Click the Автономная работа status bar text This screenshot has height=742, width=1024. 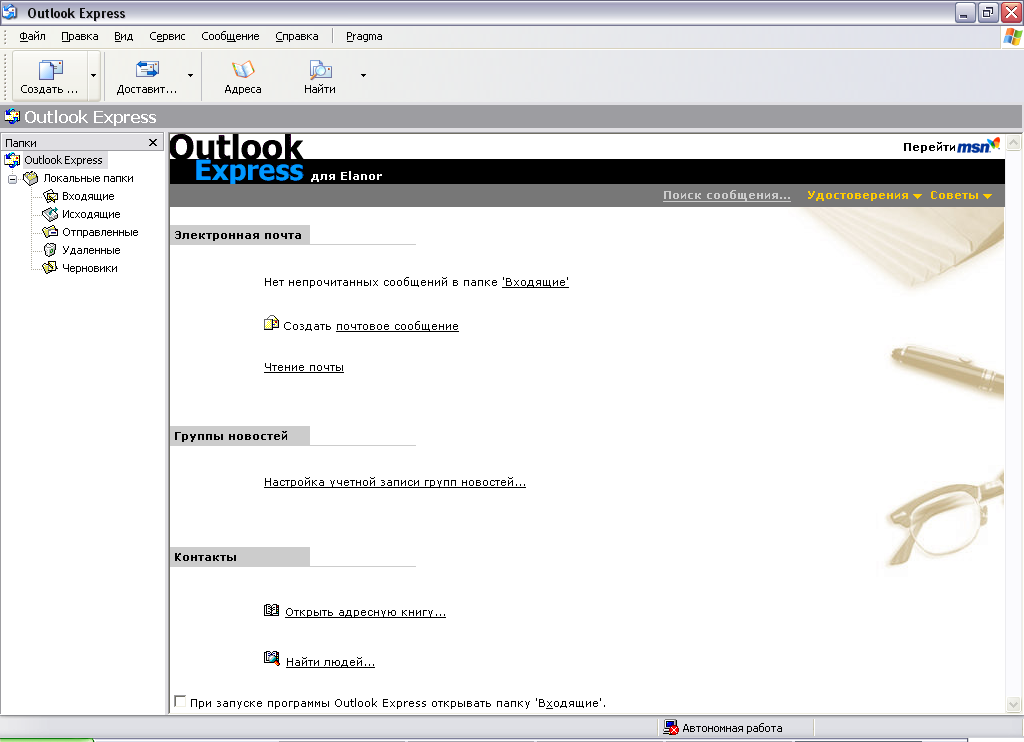coord(732,728)
